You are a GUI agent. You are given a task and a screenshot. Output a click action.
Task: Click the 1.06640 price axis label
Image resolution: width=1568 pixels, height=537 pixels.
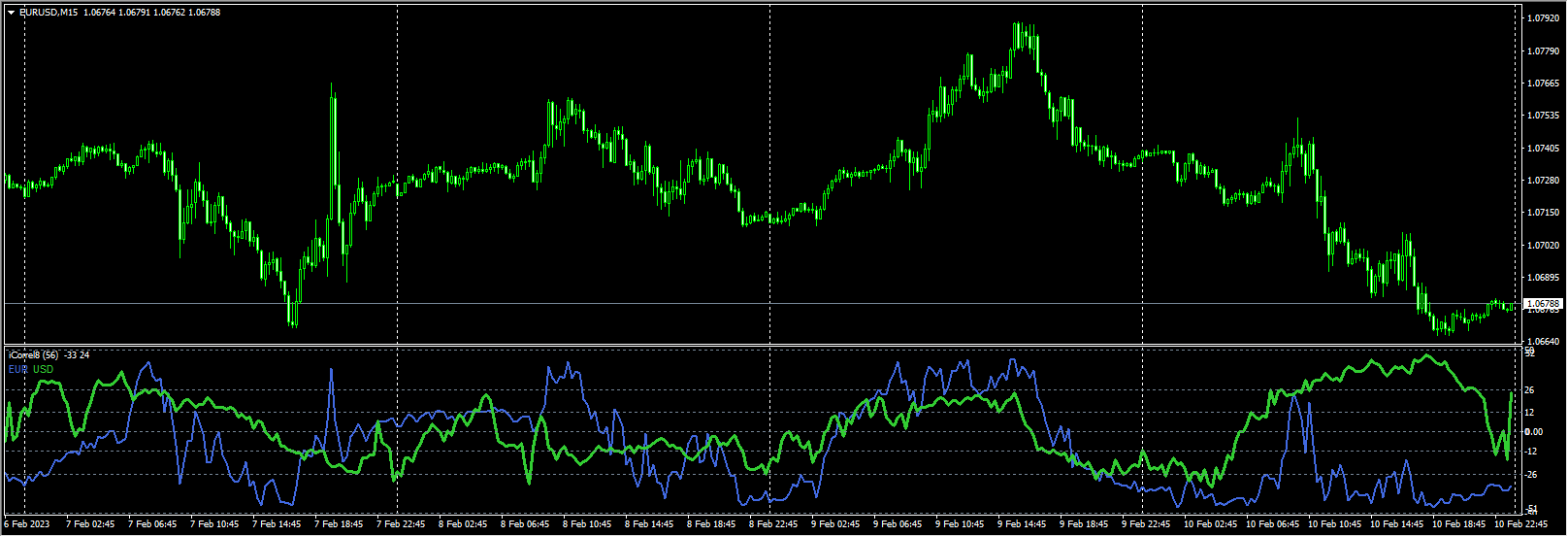pos(1542,342)
